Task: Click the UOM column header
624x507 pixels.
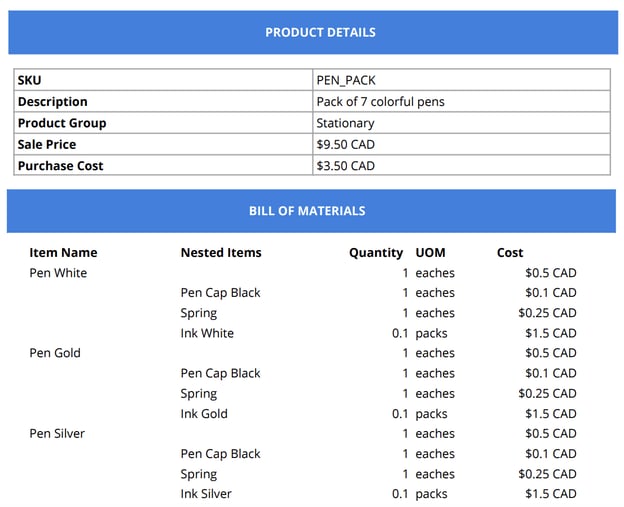Action: click(x=430, y=253)
